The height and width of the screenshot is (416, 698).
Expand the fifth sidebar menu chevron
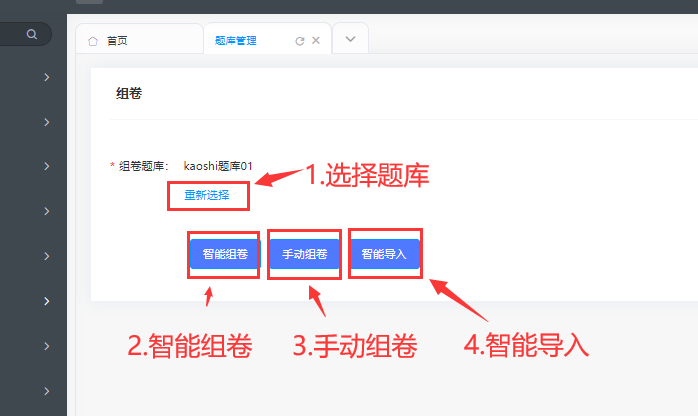(x=47, y=256)
